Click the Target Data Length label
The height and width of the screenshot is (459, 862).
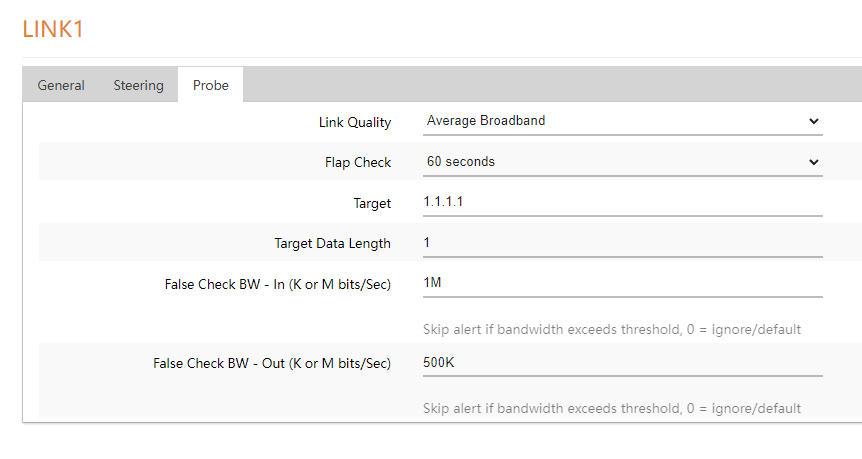[x=332, y=243]
